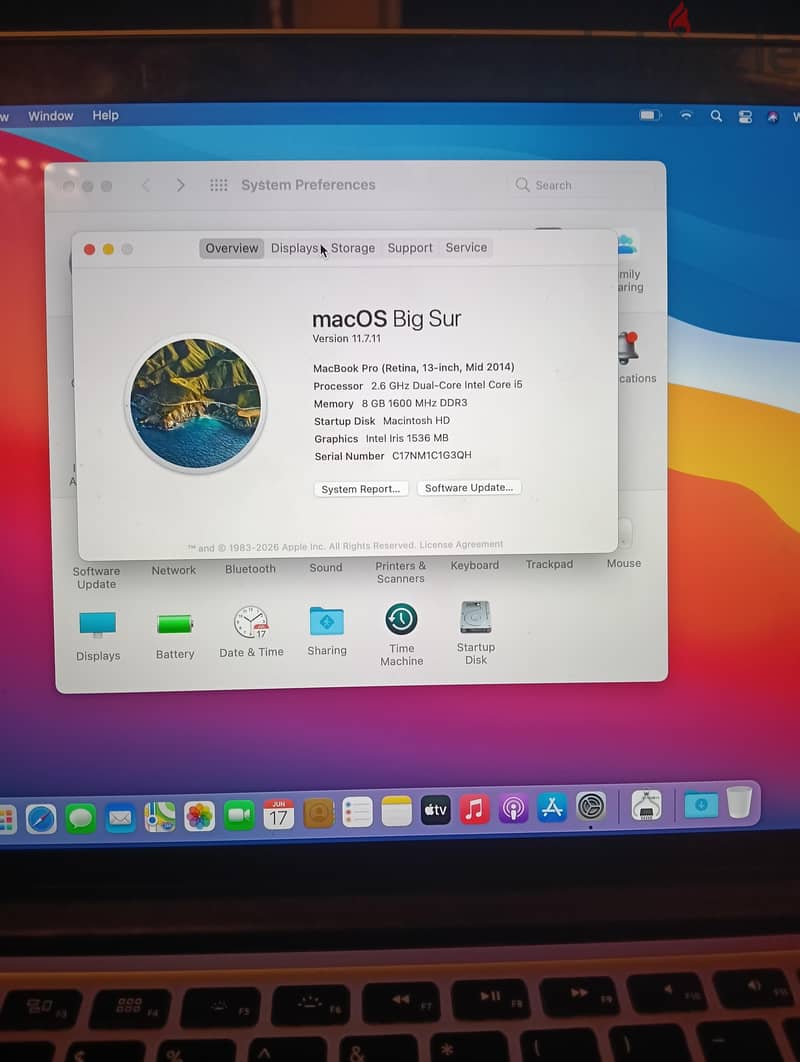Open Trash in the Dock
This screenshot has height=1062, width=800.
tap(739, 803)
